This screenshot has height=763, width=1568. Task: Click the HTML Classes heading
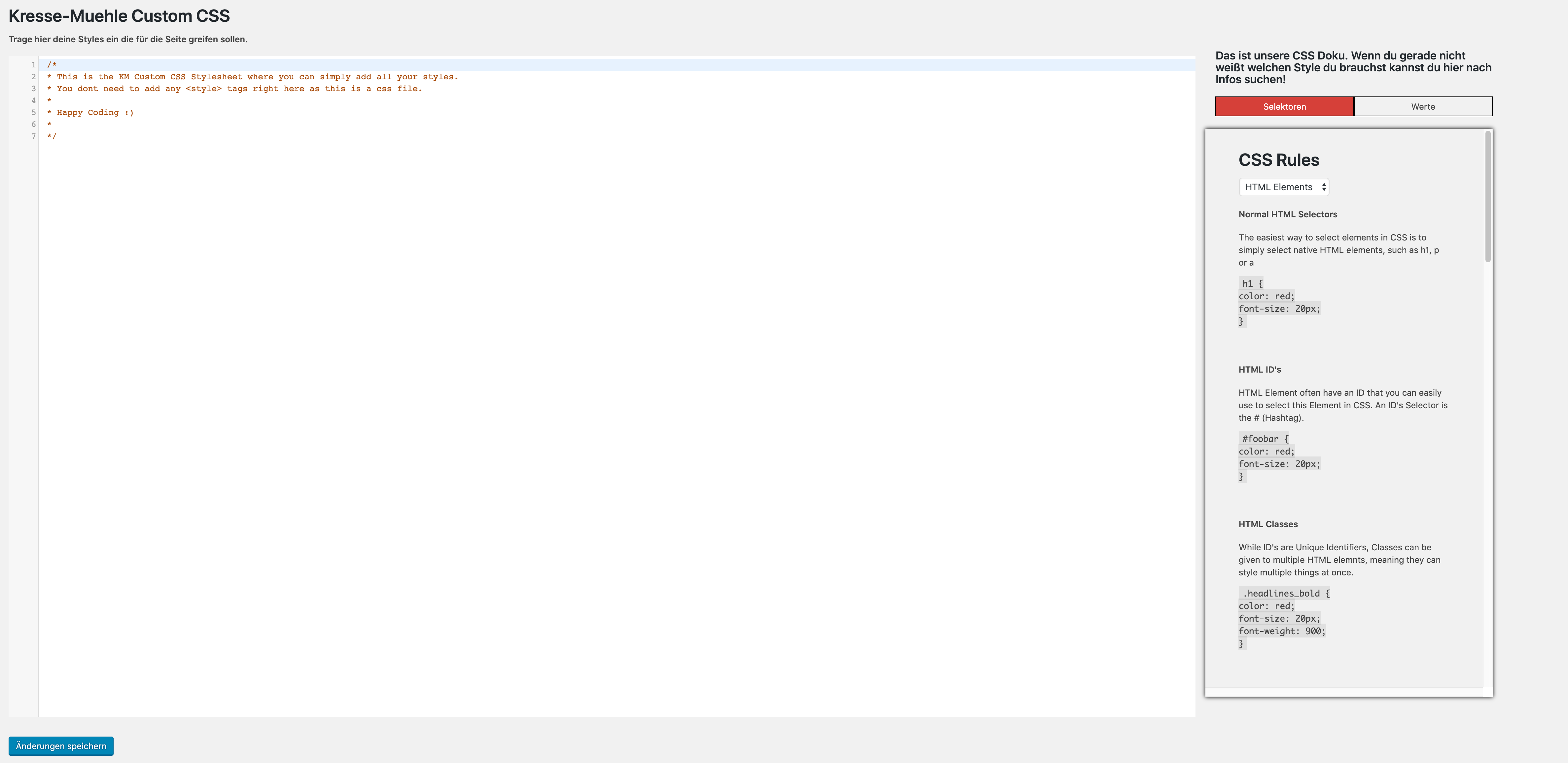(1268, 524)
